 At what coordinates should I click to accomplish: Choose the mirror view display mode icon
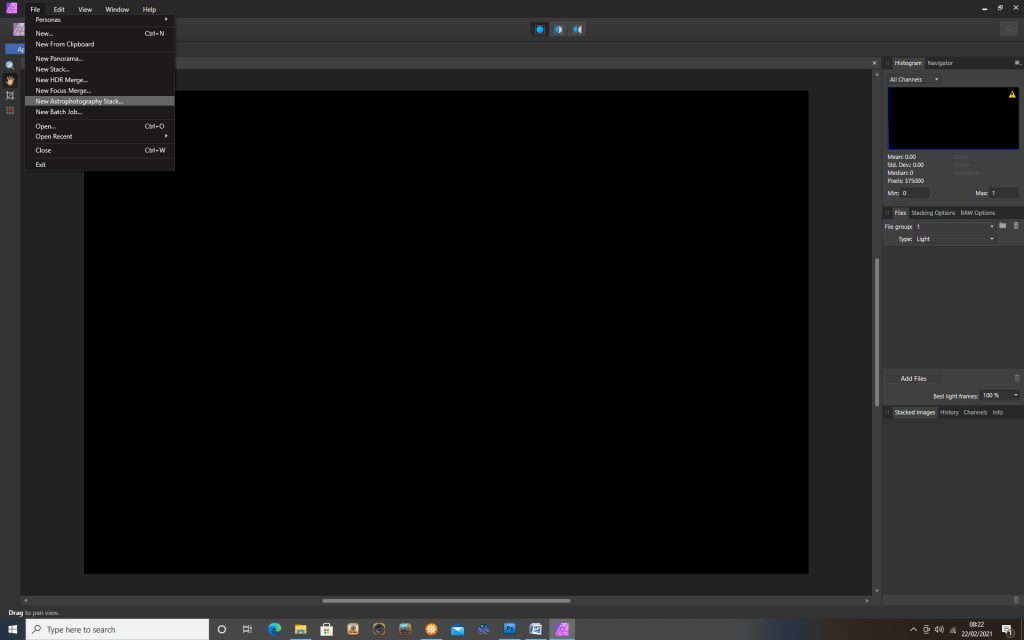[577, 29]
